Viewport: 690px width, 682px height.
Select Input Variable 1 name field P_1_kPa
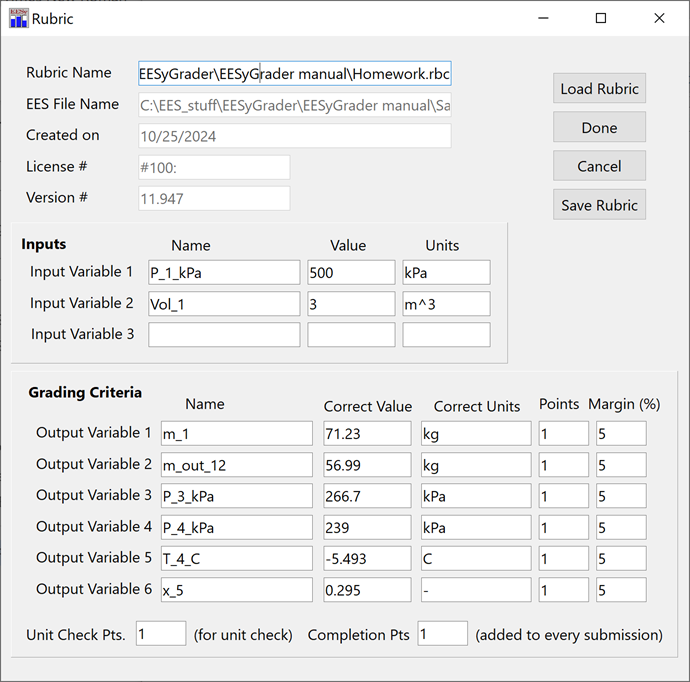point(224,273)
